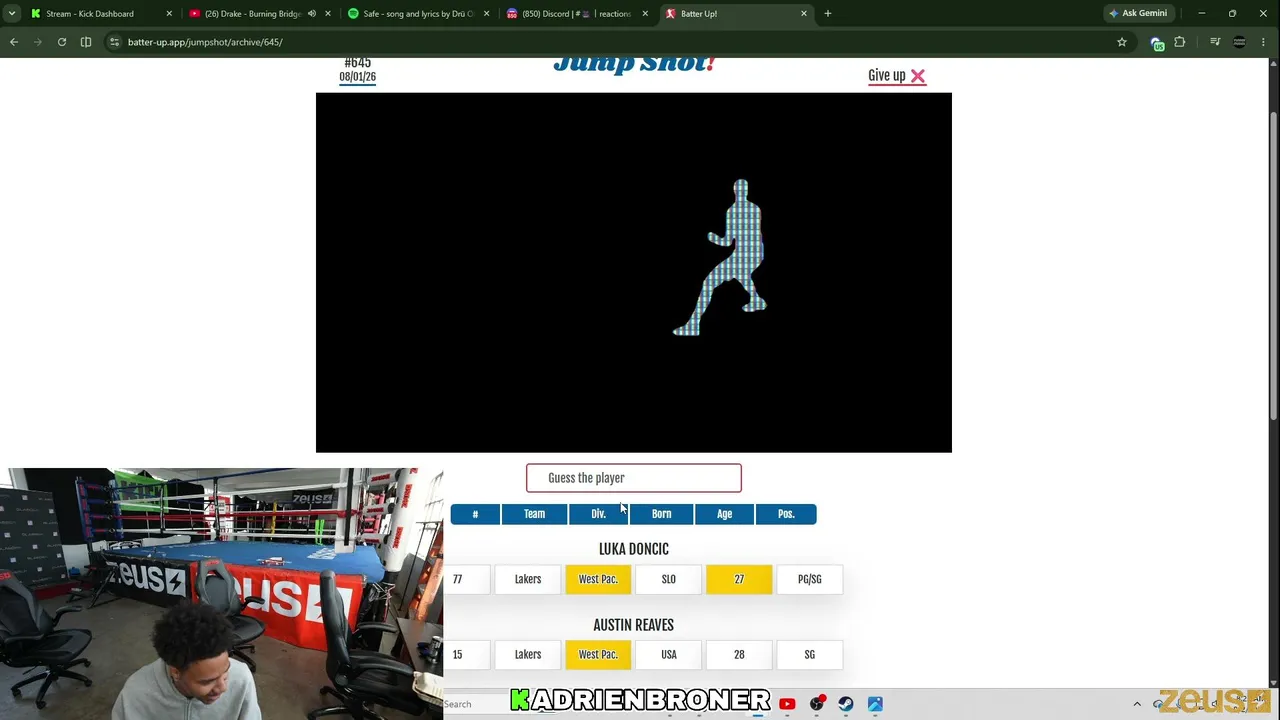This screenshot has width=1280, height=720.
Task: Switch to the Drake - Burning Bridges YouTube tab
Action: coord(253,14)
